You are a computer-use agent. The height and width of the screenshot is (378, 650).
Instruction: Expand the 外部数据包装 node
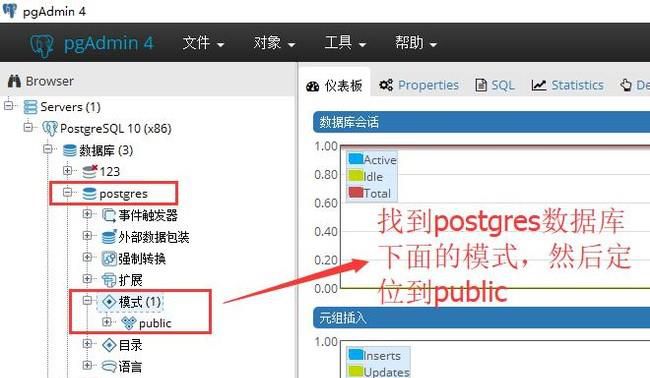pyautogui.click(x=87, y=235)
